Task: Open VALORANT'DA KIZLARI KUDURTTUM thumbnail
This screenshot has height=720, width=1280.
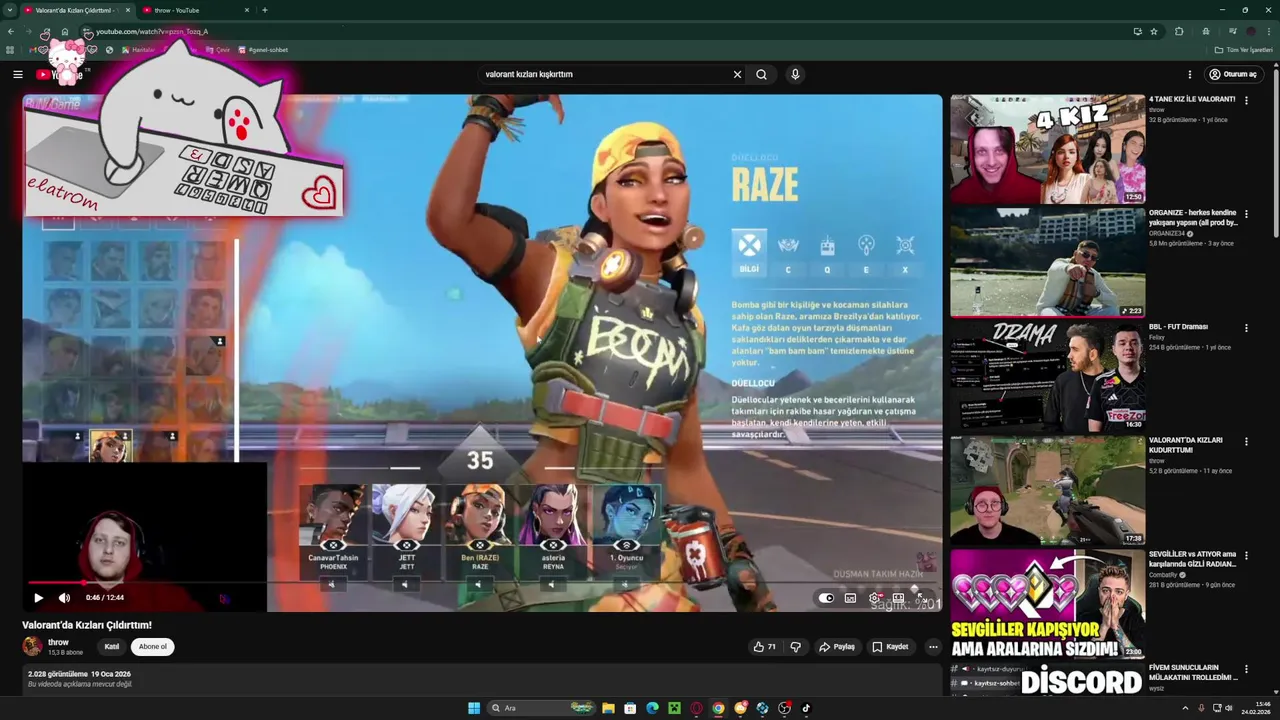Action: tap(1047, 490)
